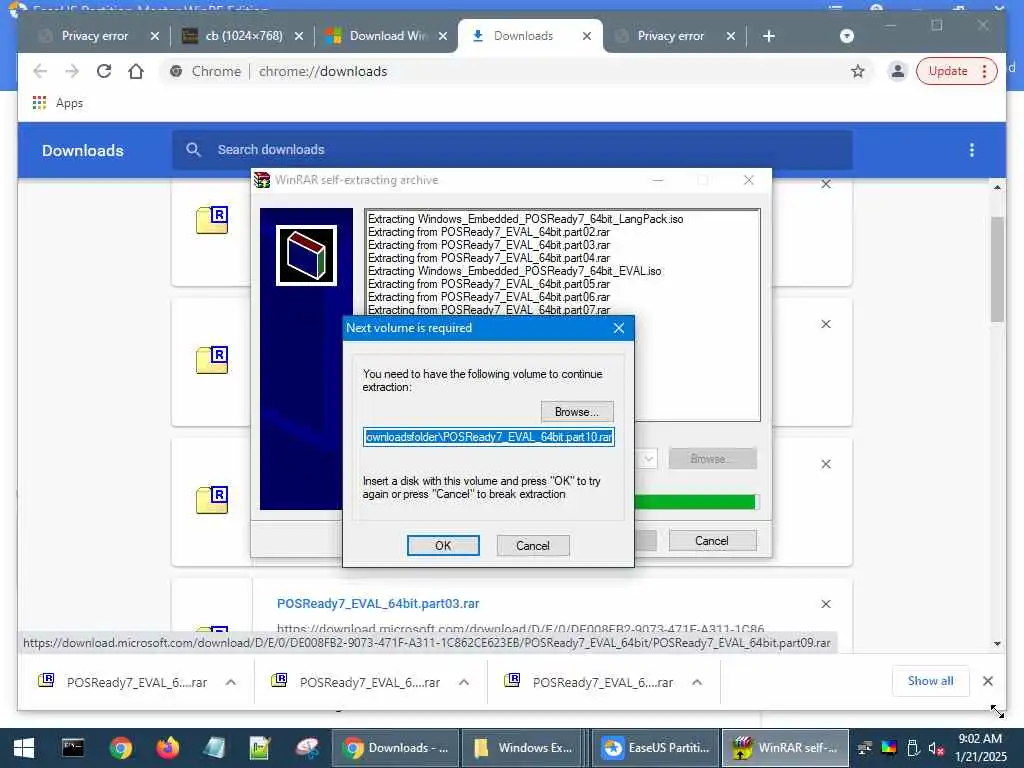Go forward in Chrome
The width and height of the screenshot is (1024, 768).
[x=72, y=71]
